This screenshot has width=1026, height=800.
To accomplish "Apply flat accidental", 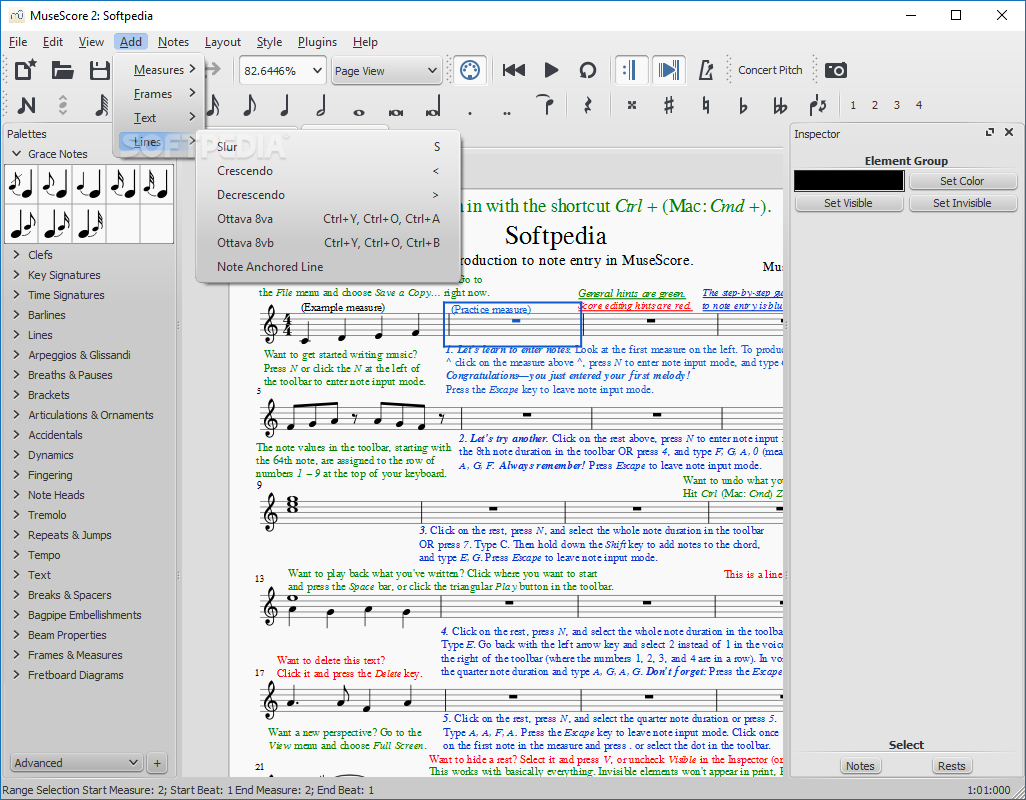I will tap(743, 105).
